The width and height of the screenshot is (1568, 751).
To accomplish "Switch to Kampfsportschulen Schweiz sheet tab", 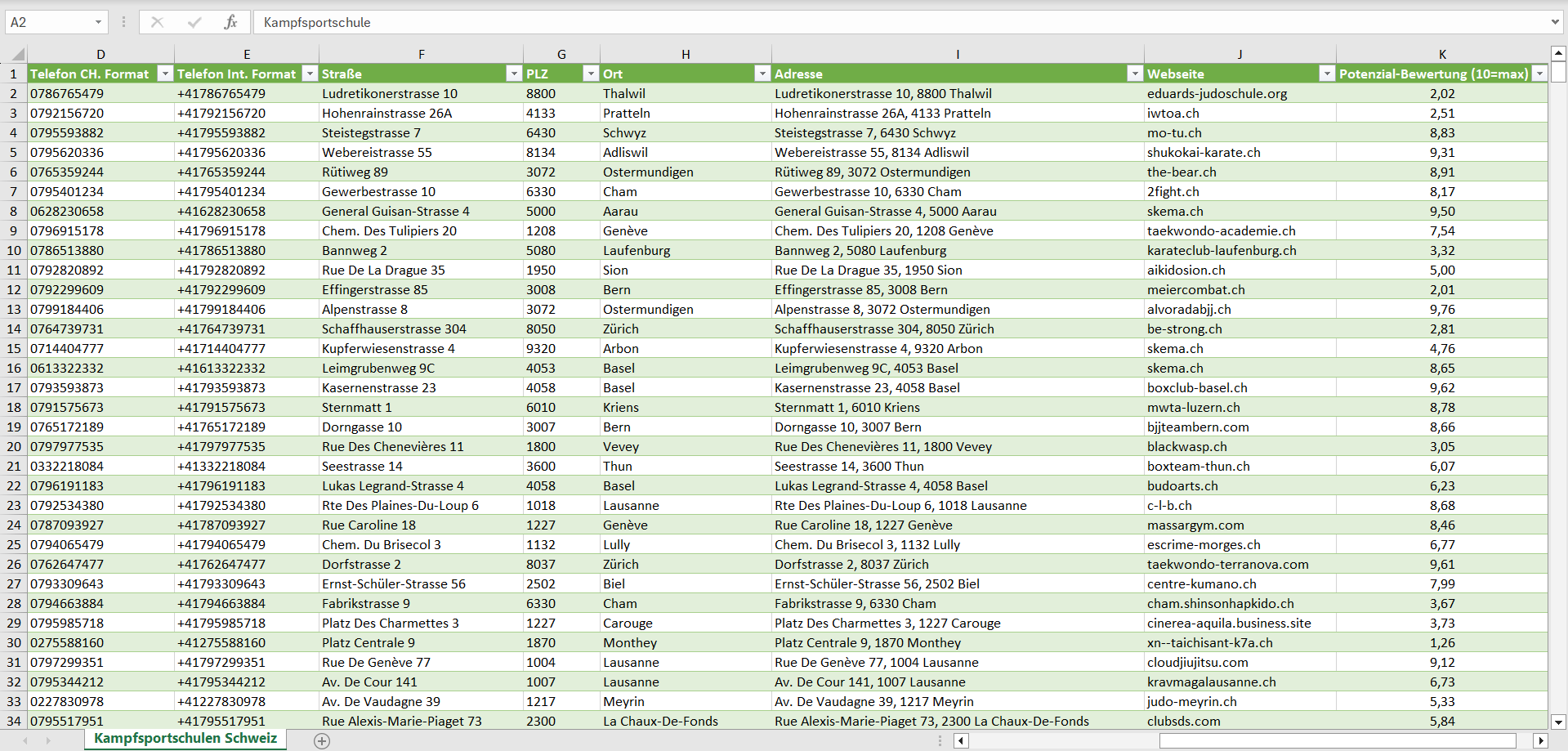I will coord(185,739).
